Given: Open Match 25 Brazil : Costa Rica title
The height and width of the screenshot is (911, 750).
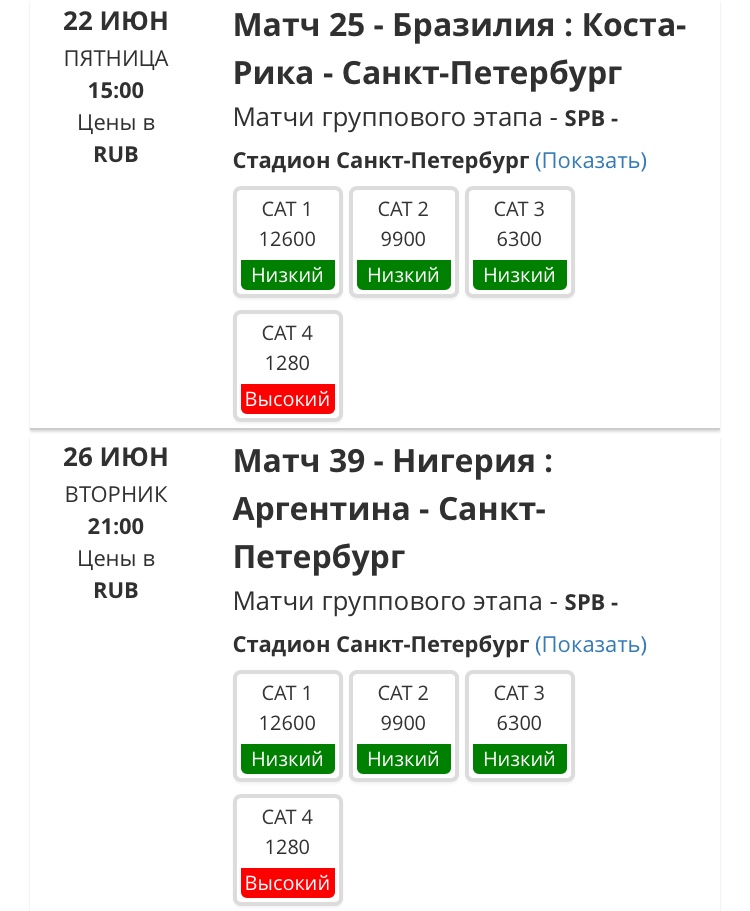Looking at the screenshot, I should [459, 48].
